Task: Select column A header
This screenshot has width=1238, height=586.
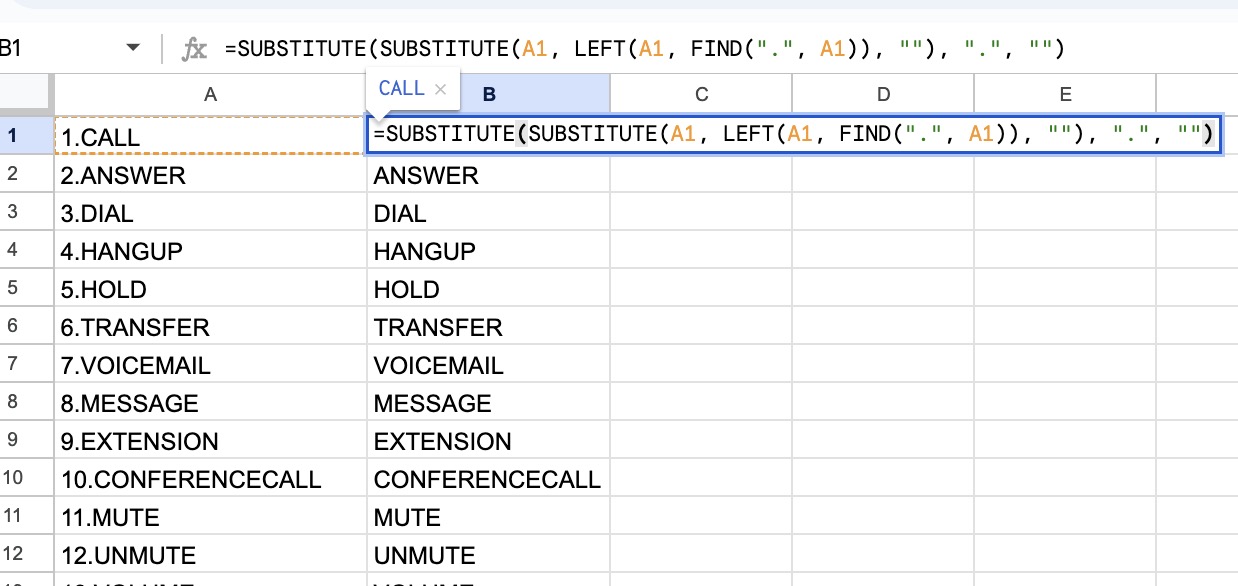Action: [210, 94]
